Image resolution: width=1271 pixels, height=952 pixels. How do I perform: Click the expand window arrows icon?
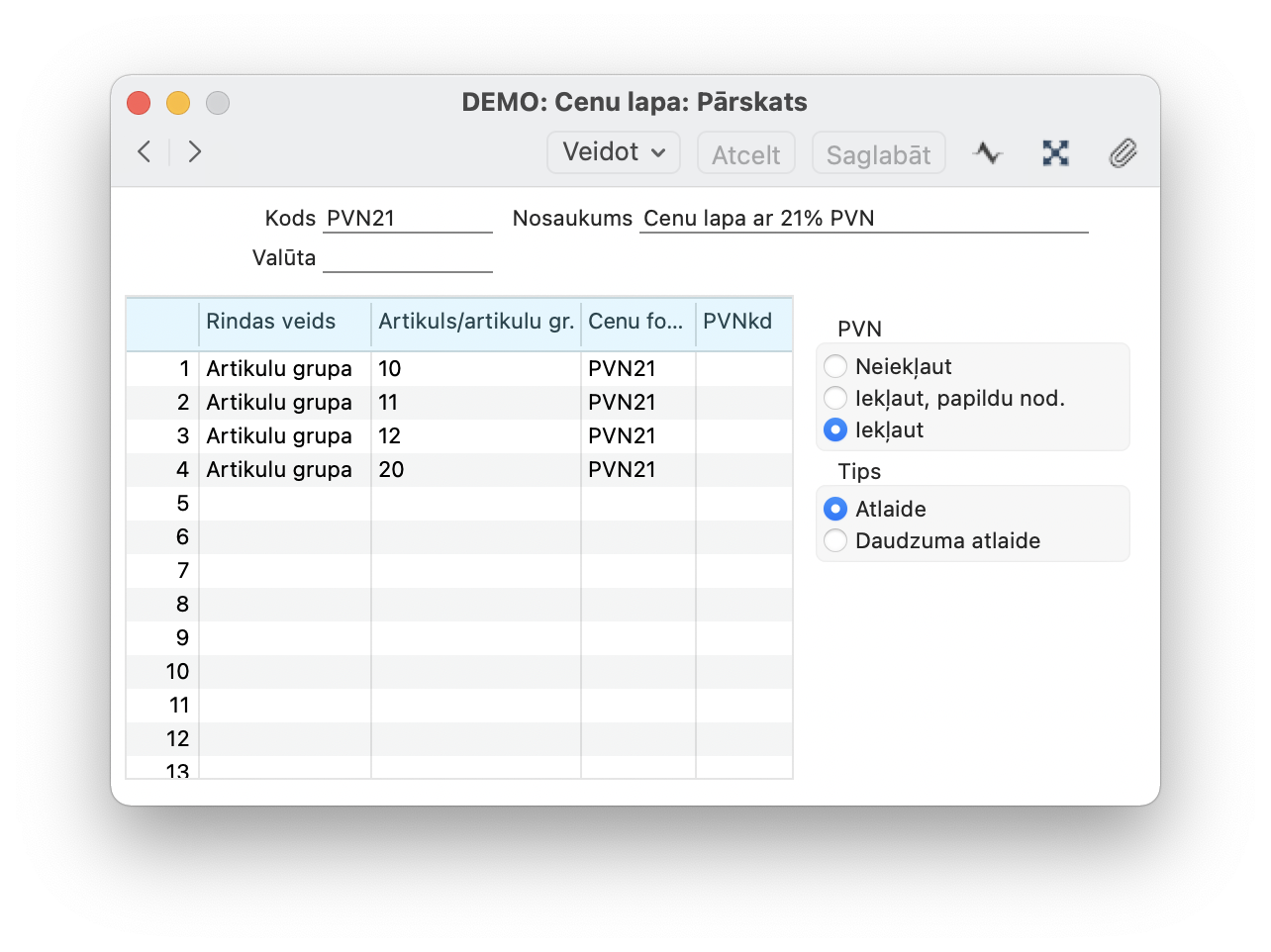(1055, 153)
